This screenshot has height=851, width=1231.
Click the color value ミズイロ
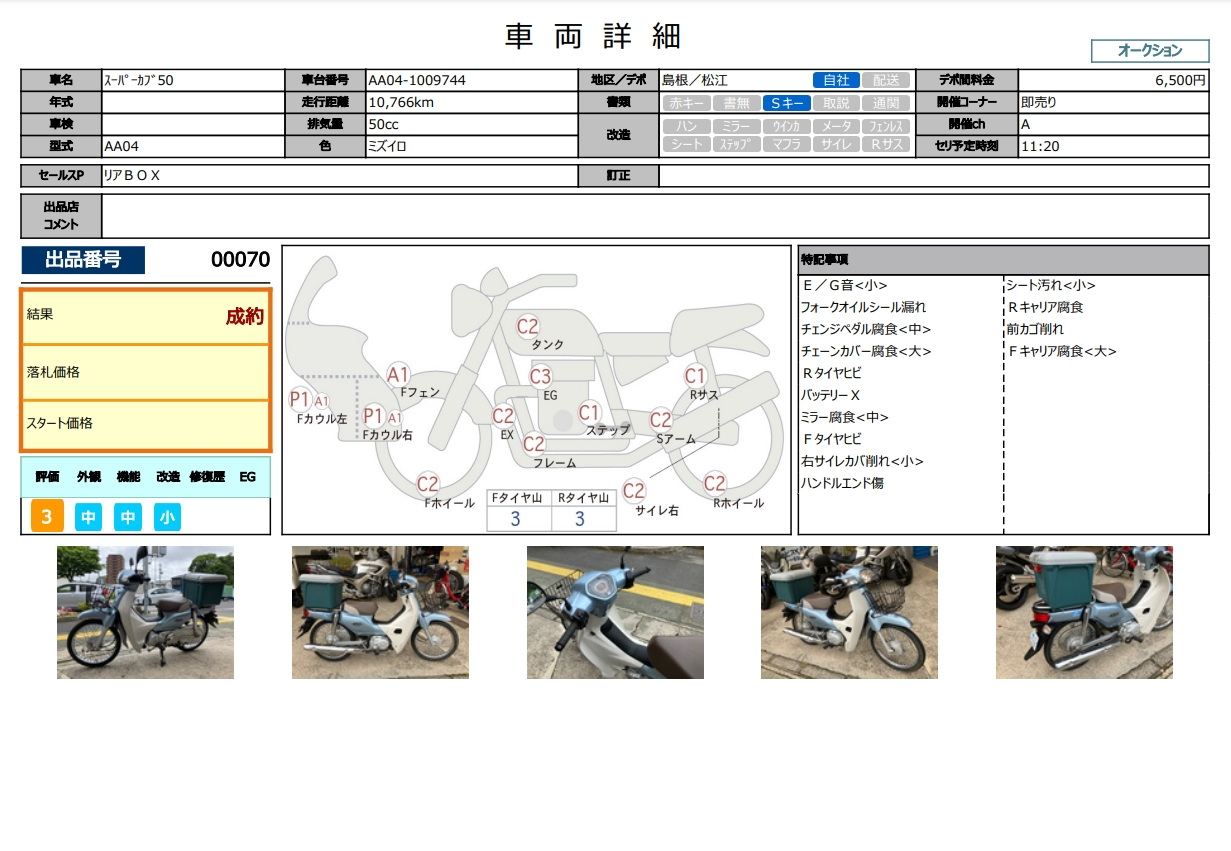388,146
